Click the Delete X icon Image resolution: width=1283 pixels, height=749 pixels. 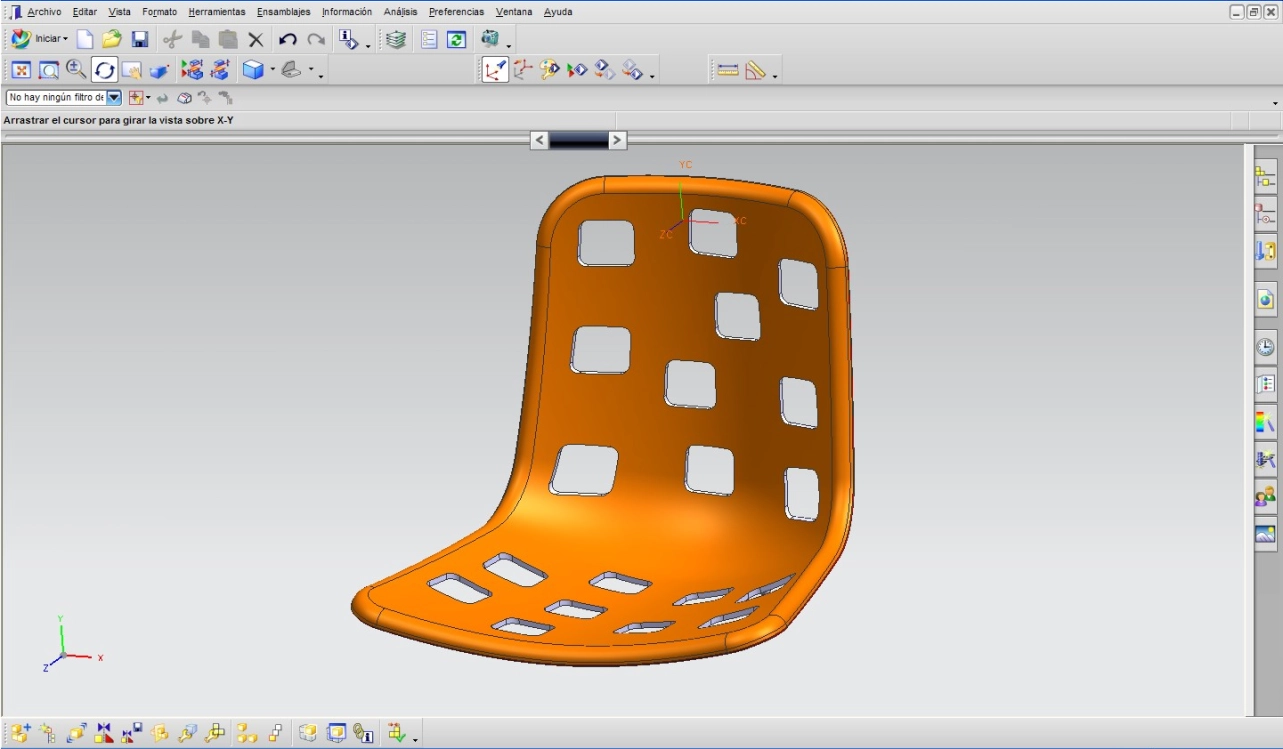(x=256, y=40)
